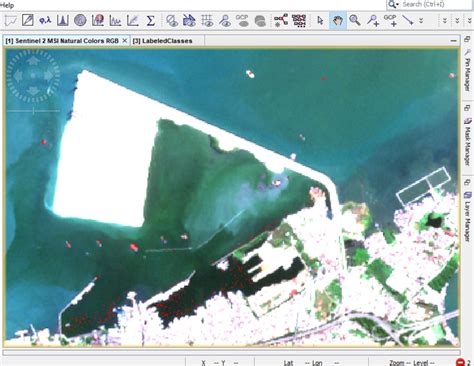Open the Graph Builder icon
This screenshot has width=474, height=366.
pos(281,21)
